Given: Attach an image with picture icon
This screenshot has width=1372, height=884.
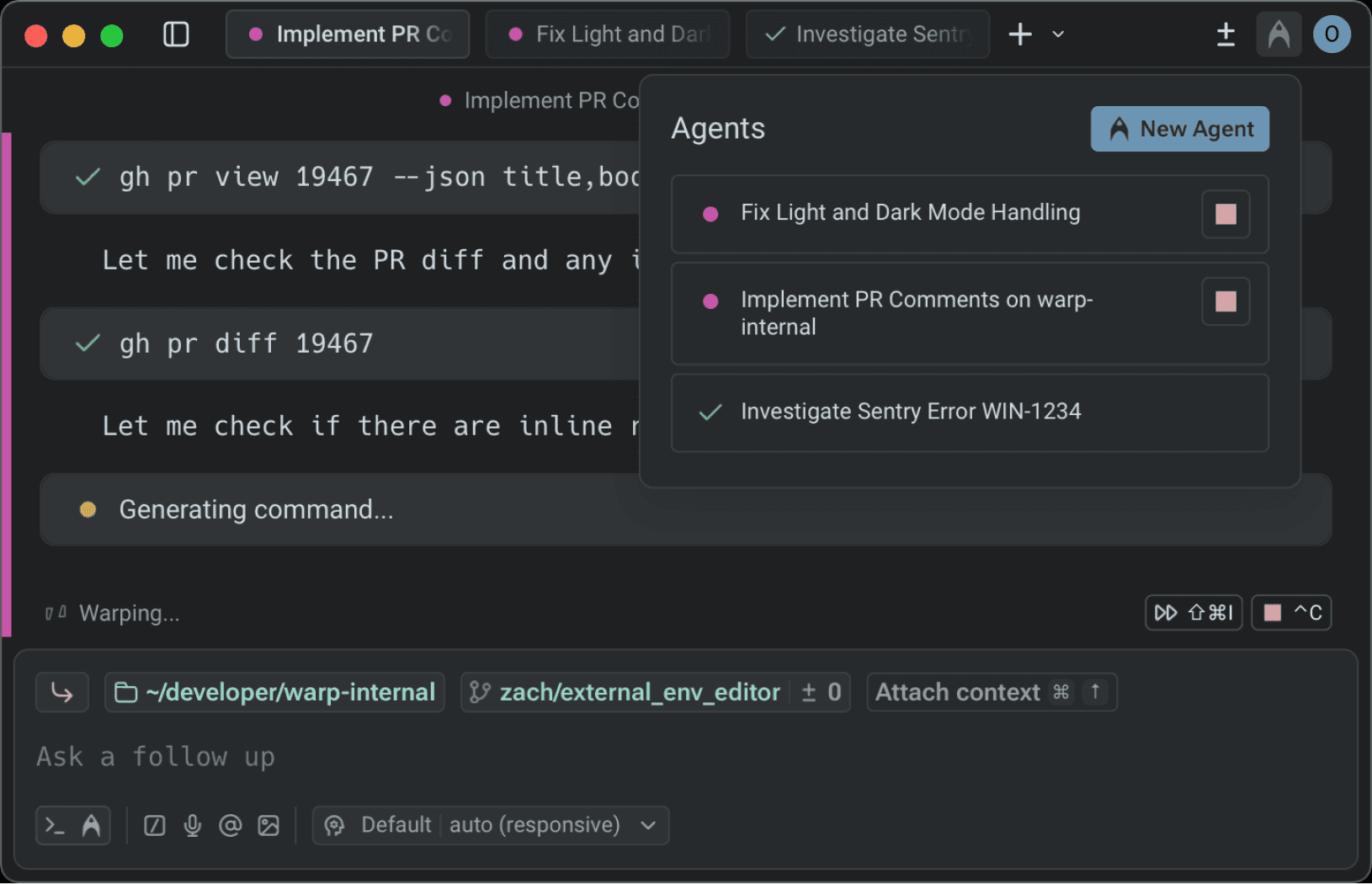Looking at the screenshot, I should (x=269, y=826).
